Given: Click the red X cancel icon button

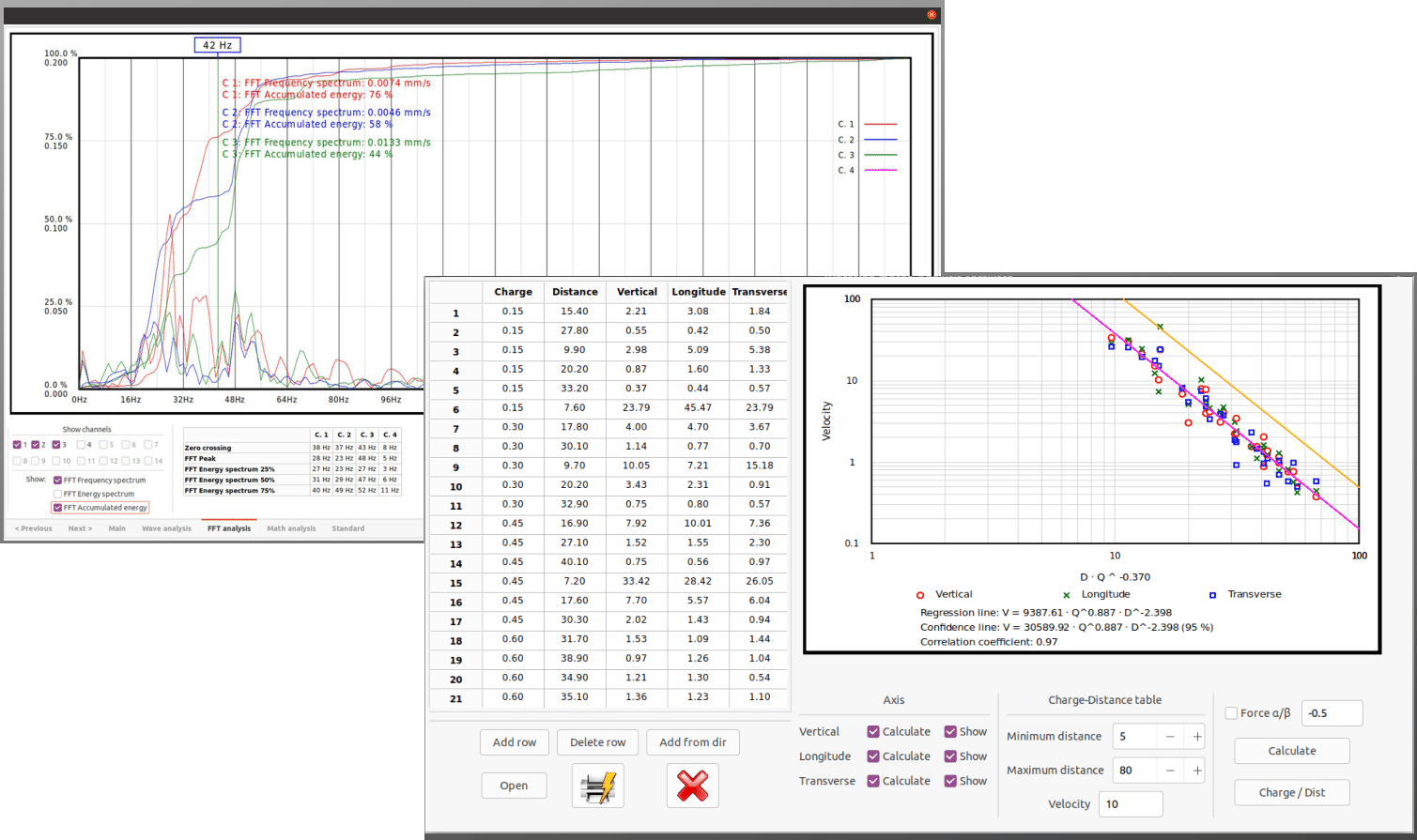Looking at the screenshot, I should pos(692,786).
